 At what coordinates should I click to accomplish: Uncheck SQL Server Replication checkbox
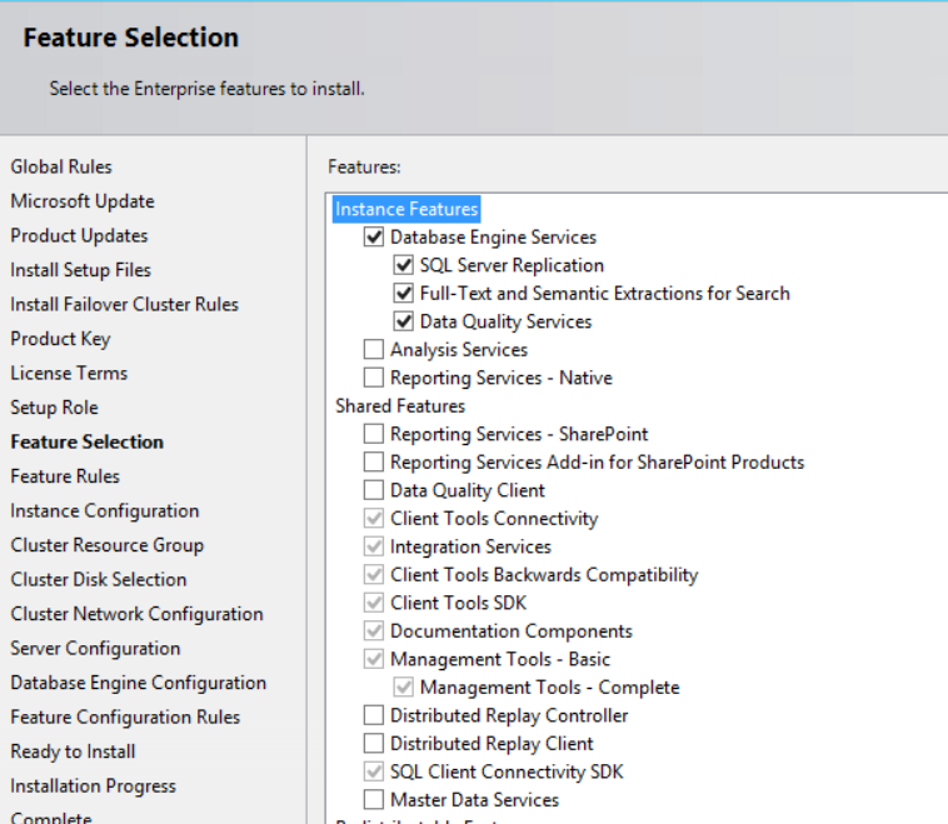(x=403, y=265)
